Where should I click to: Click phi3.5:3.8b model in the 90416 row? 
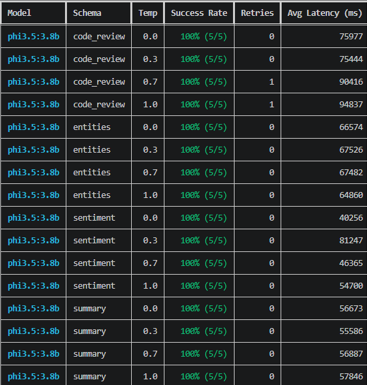coord(33,82)
